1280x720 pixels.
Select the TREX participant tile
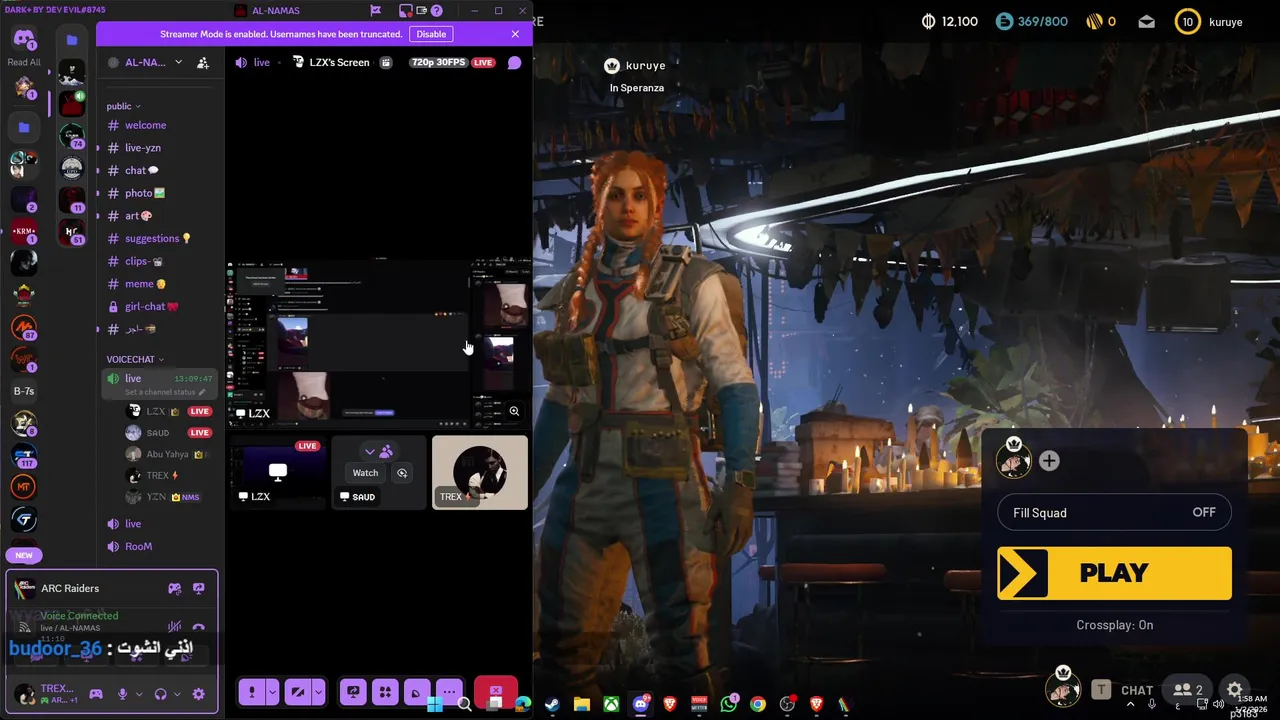coord(480,472)
